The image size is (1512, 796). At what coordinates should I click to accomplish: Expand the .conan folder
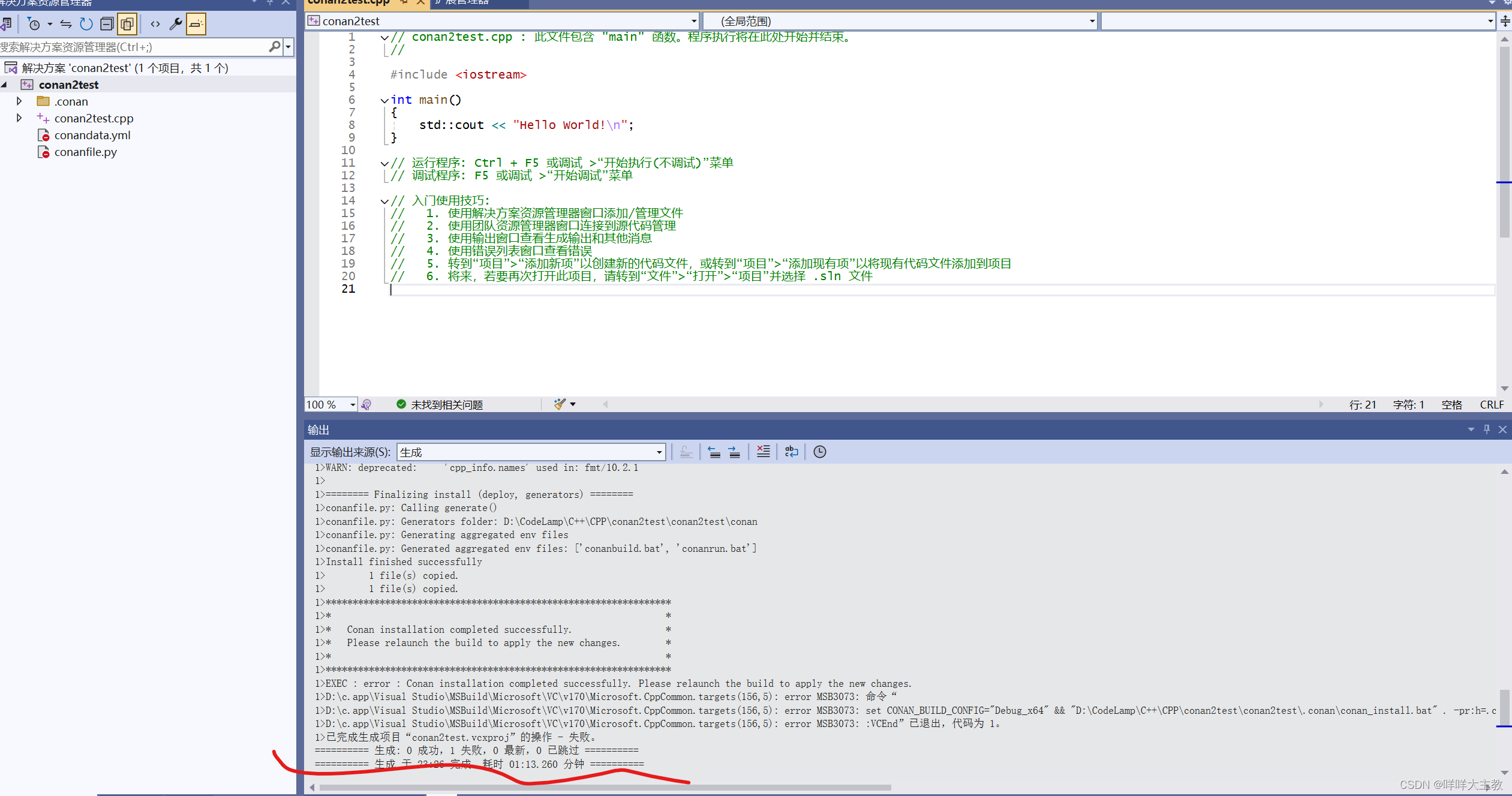19,101
